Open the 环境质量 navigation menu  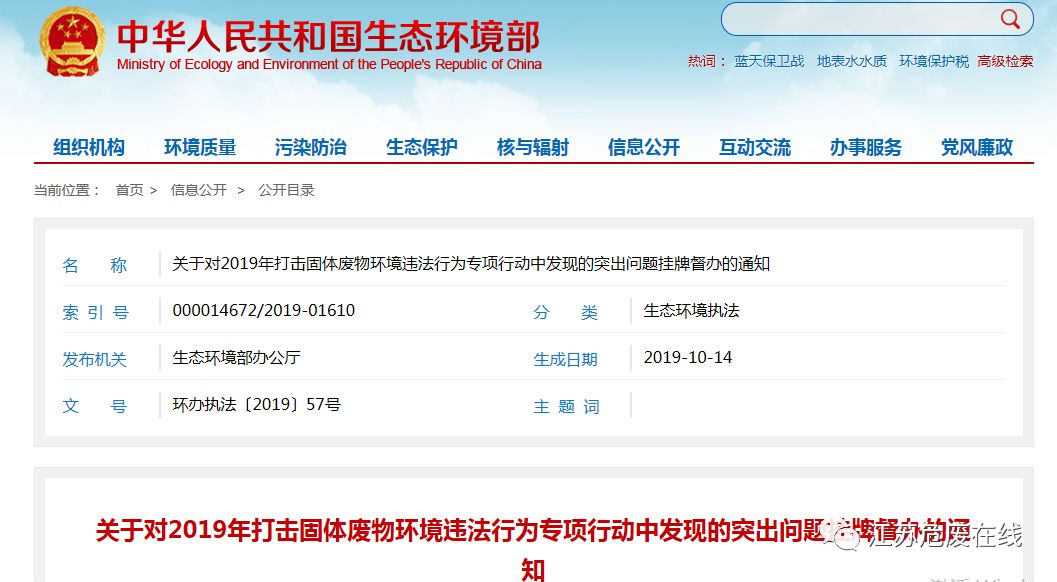pyautogui.click(x=200, y=147)
